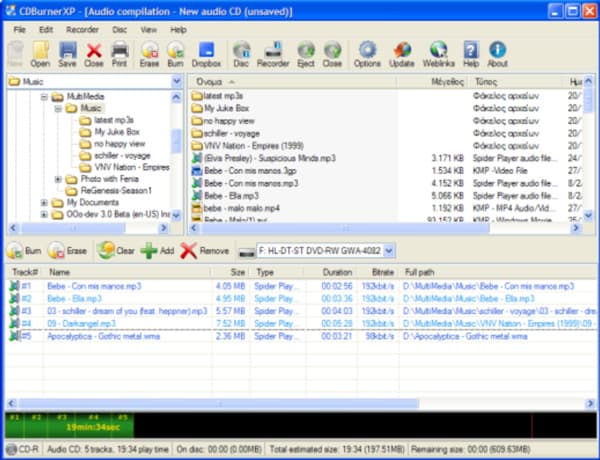The height and width of the screenshot is (460, 600).
Task: Click the Erase disc icon in top toolbar
Action: coord(149,54)
